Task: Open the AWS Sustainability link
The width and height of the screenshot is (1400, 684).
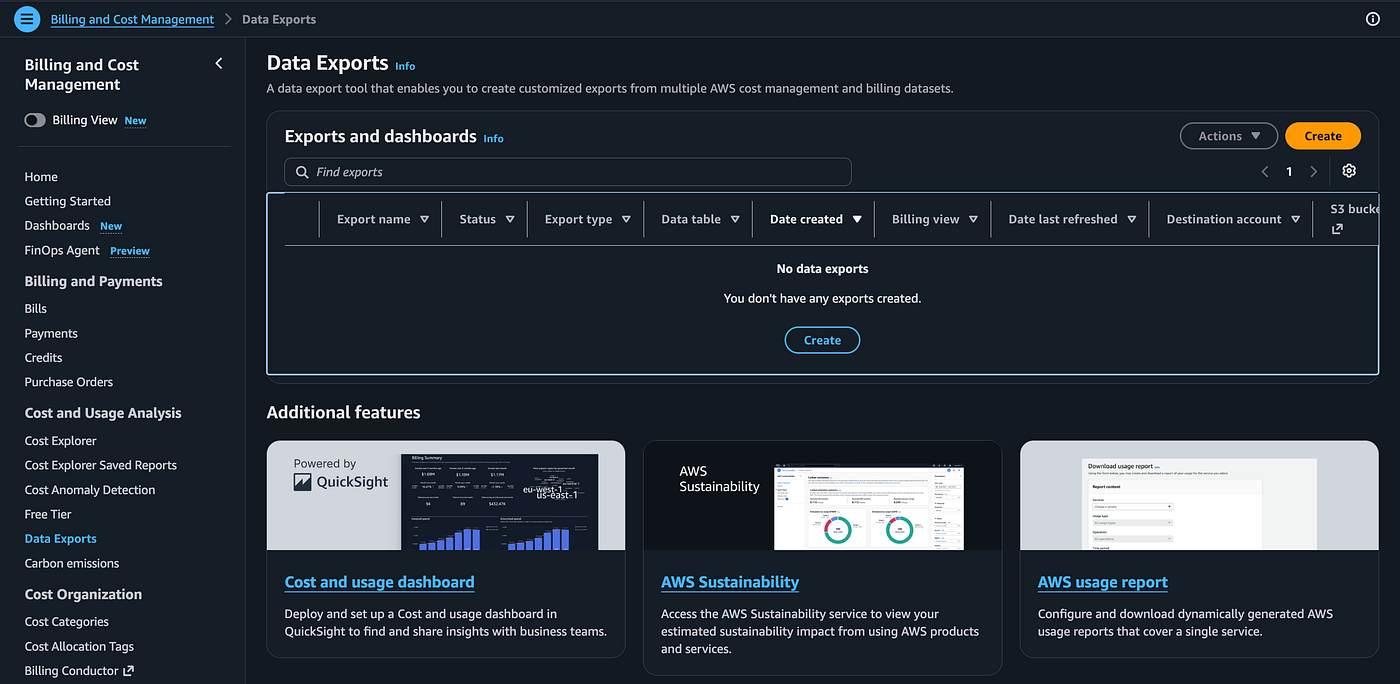Action: [x=730, y=582]
